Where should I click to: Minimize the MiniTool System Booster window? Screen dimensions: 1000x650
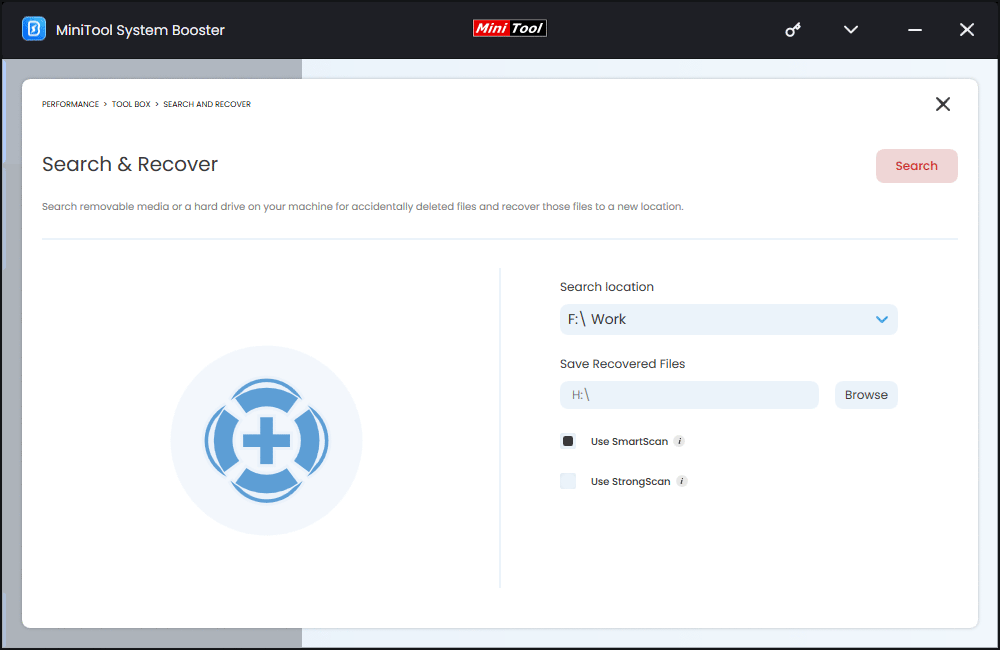(x=915, y=30)
